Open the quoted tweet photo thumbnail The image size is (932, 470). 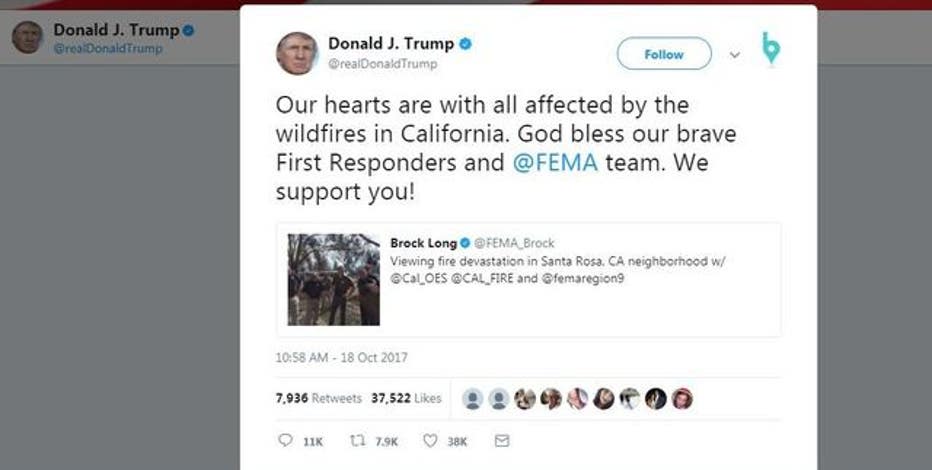point(334,279)
